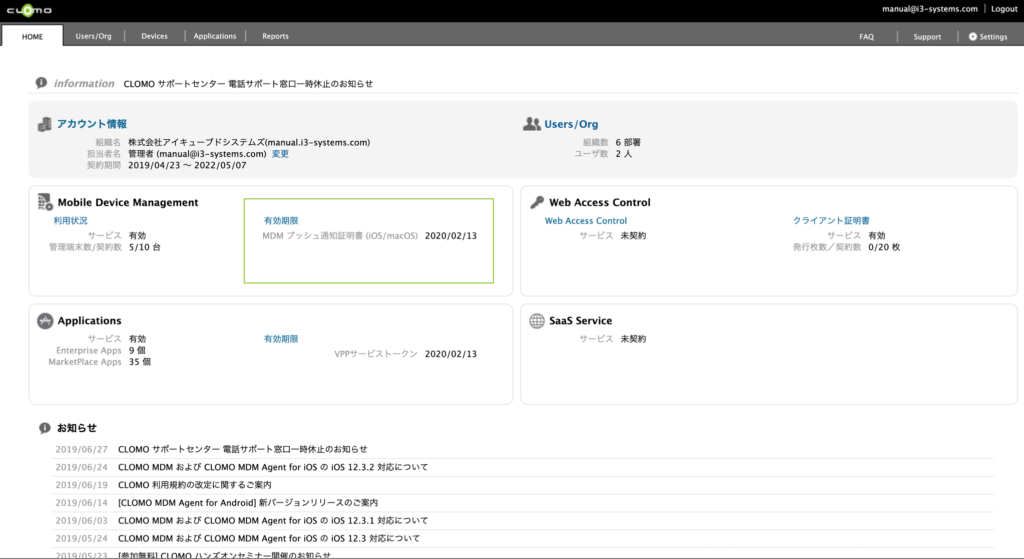Click the contract period 2019/04/23 ～ 2022/05/07
The height and width of the screenshot is (559, 1024).
tap(187, 166)
